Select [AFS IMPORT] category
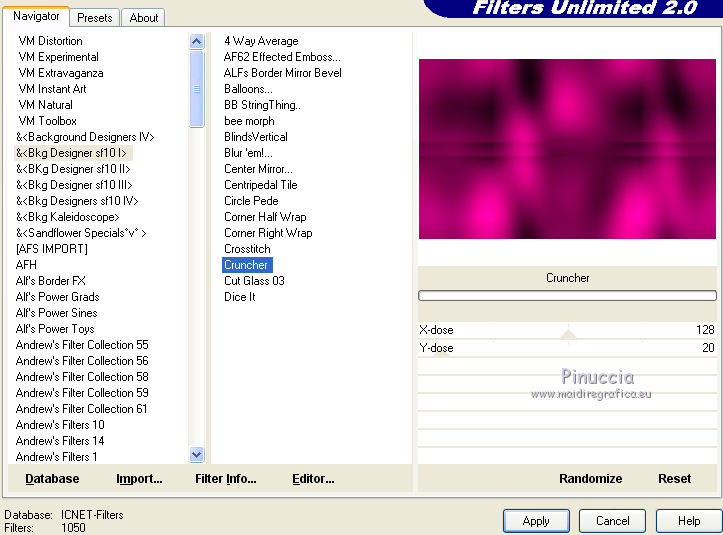The height and width of the screenshot is (535, 723). point(51,249)
